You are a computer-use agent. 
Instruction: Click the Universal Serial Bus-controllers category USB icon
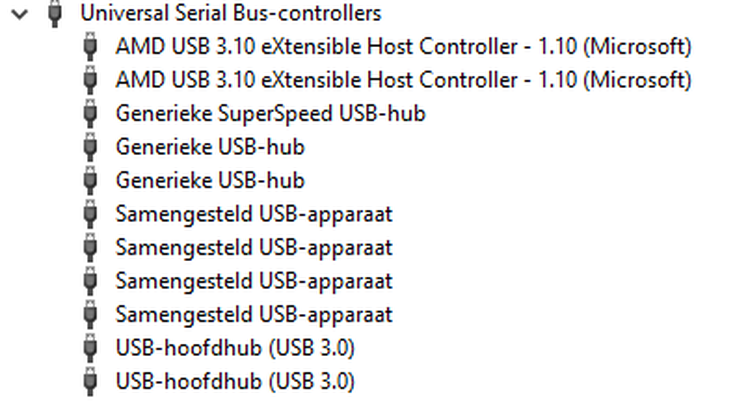pos(55,13)
